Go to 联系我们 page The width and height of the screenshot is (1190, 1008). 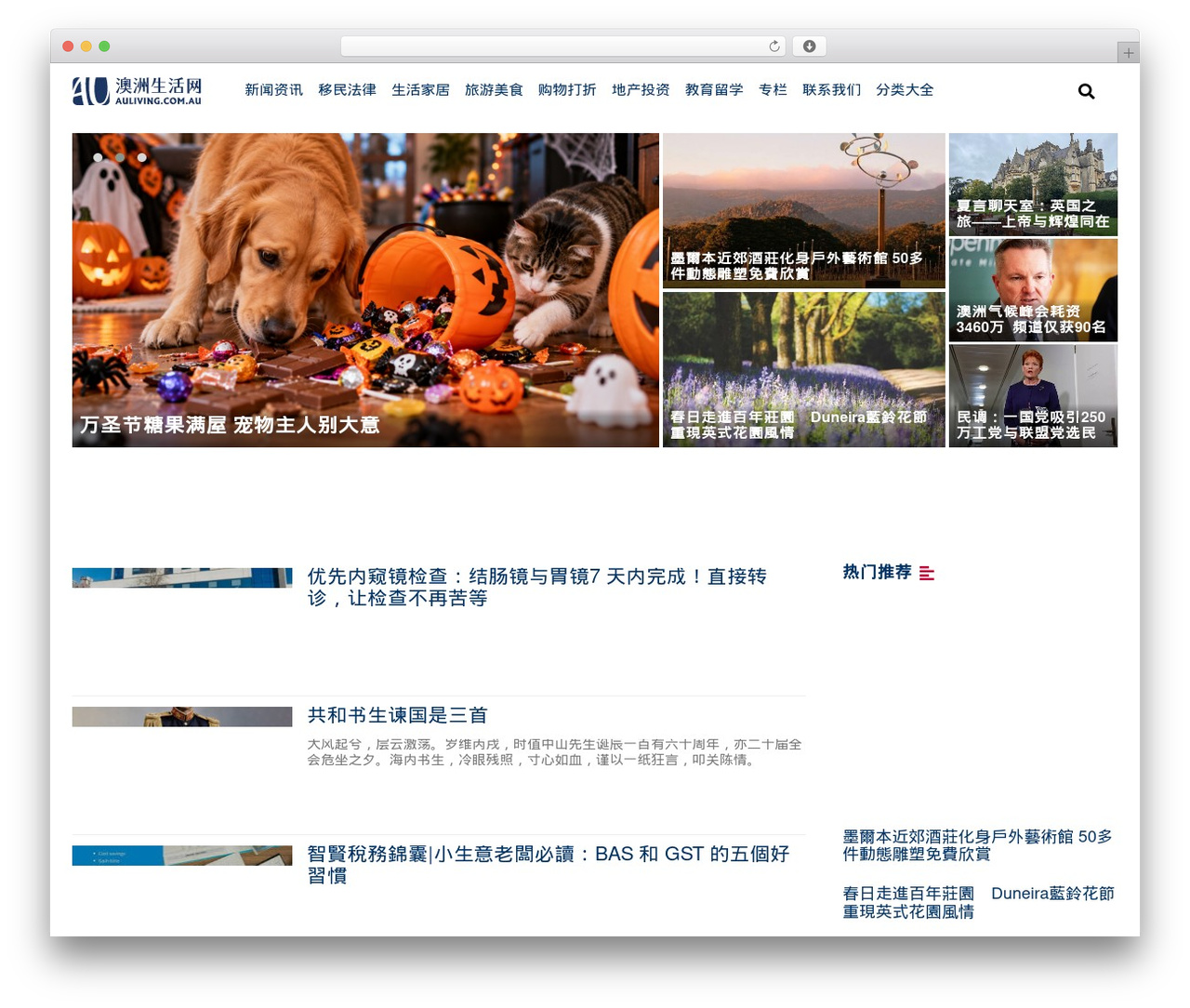click(831, 90)
